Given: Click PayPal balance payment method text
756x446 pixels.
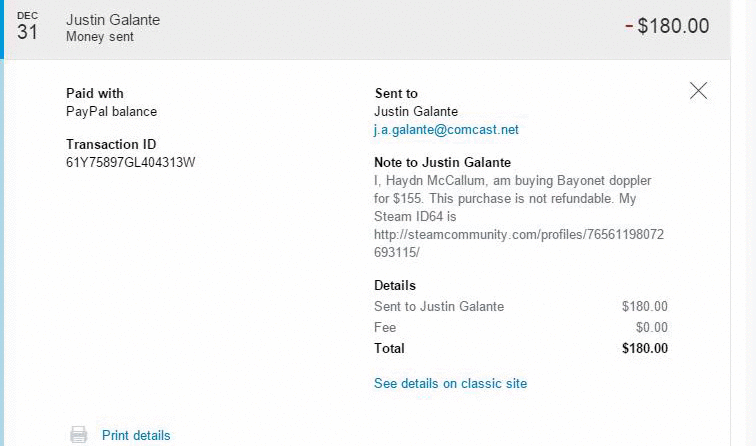Looking at the screenshot, I should click(111, 111).
